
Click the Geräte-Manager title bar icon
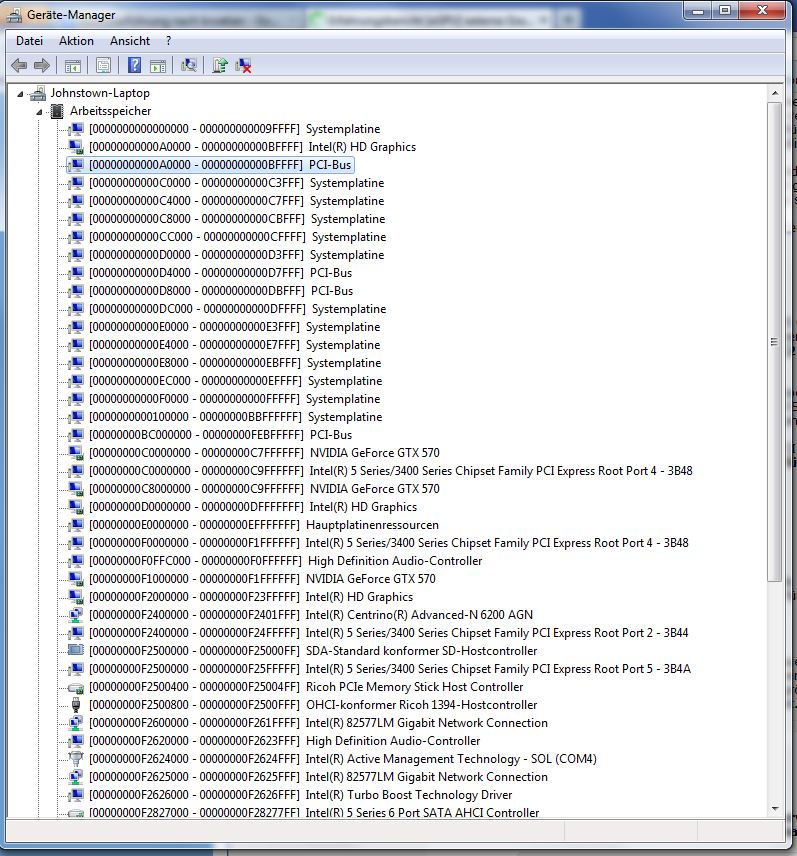14,16
